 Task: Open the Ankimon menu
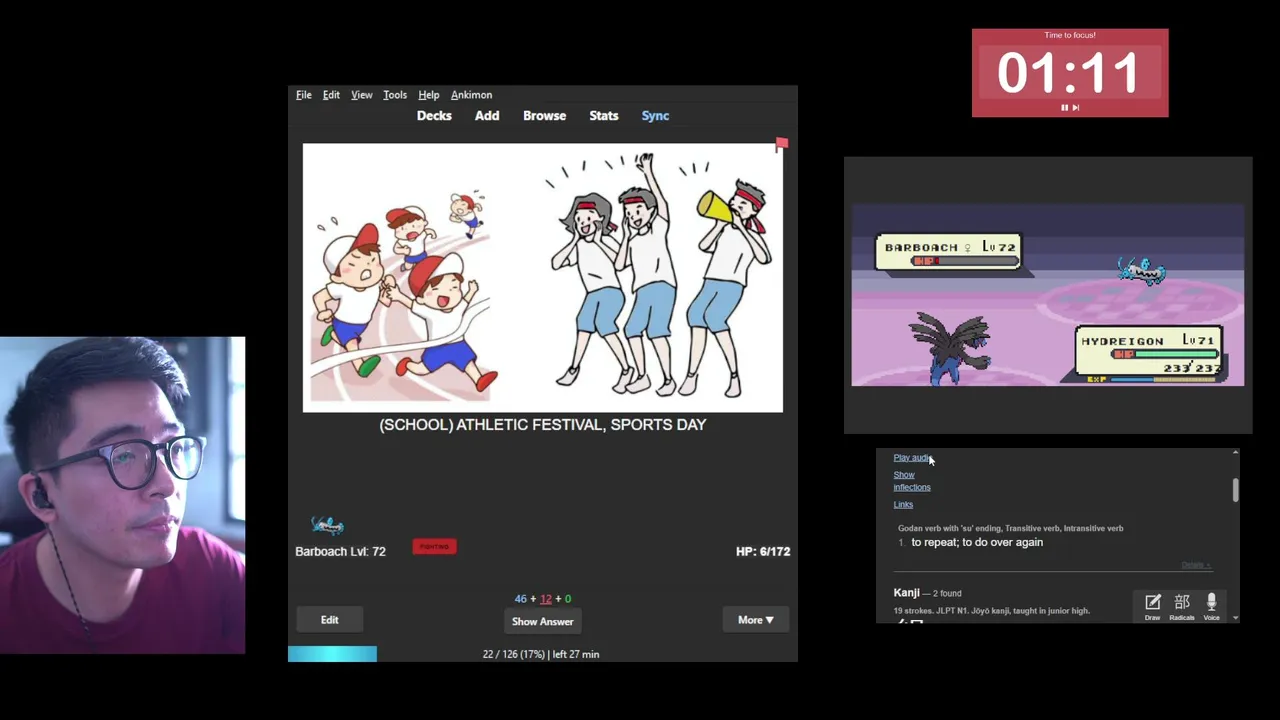click(x=471, y=95)
